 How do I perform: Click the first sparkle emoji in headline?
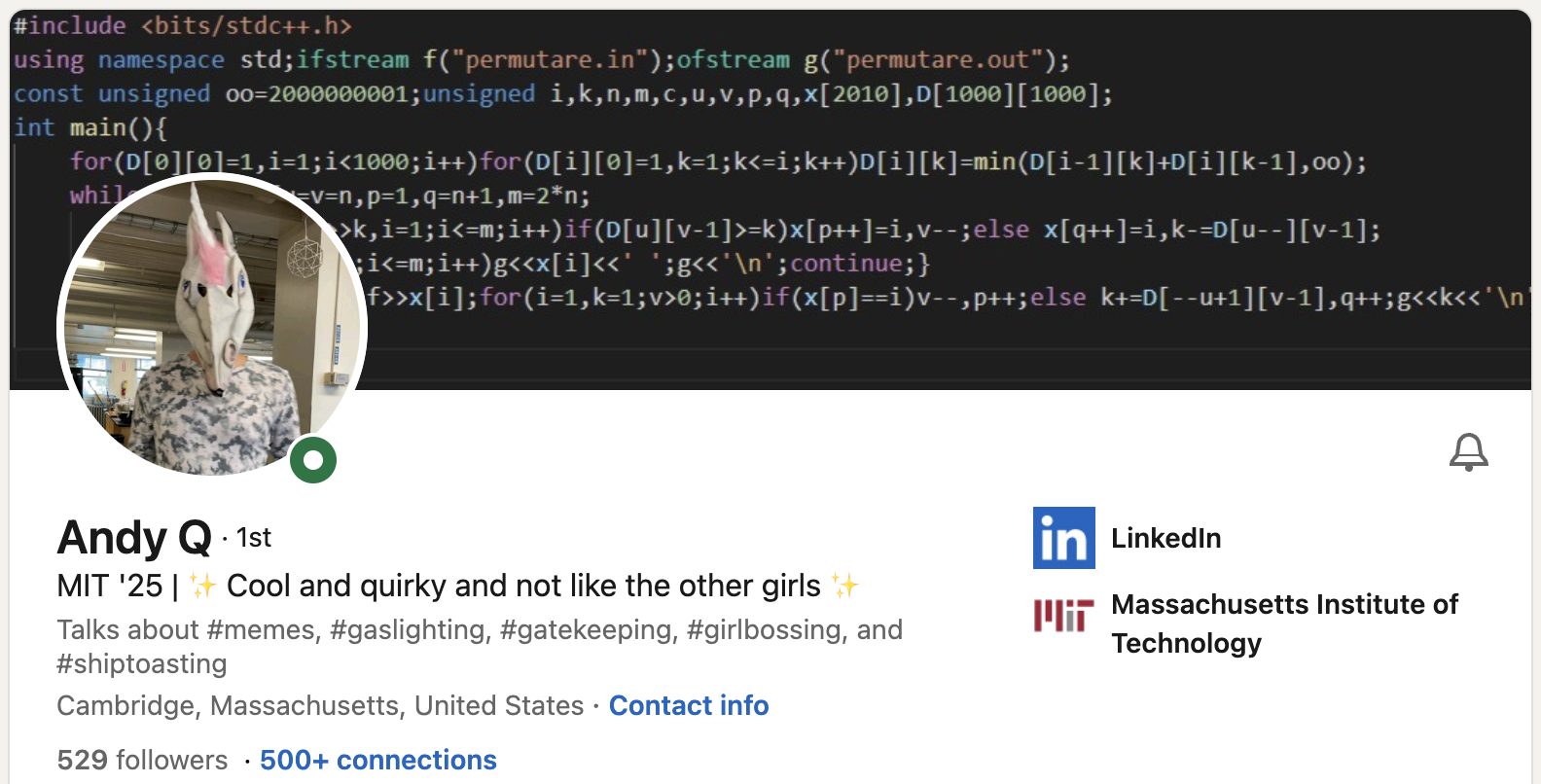pyautogui.click(x=203, y=586)
